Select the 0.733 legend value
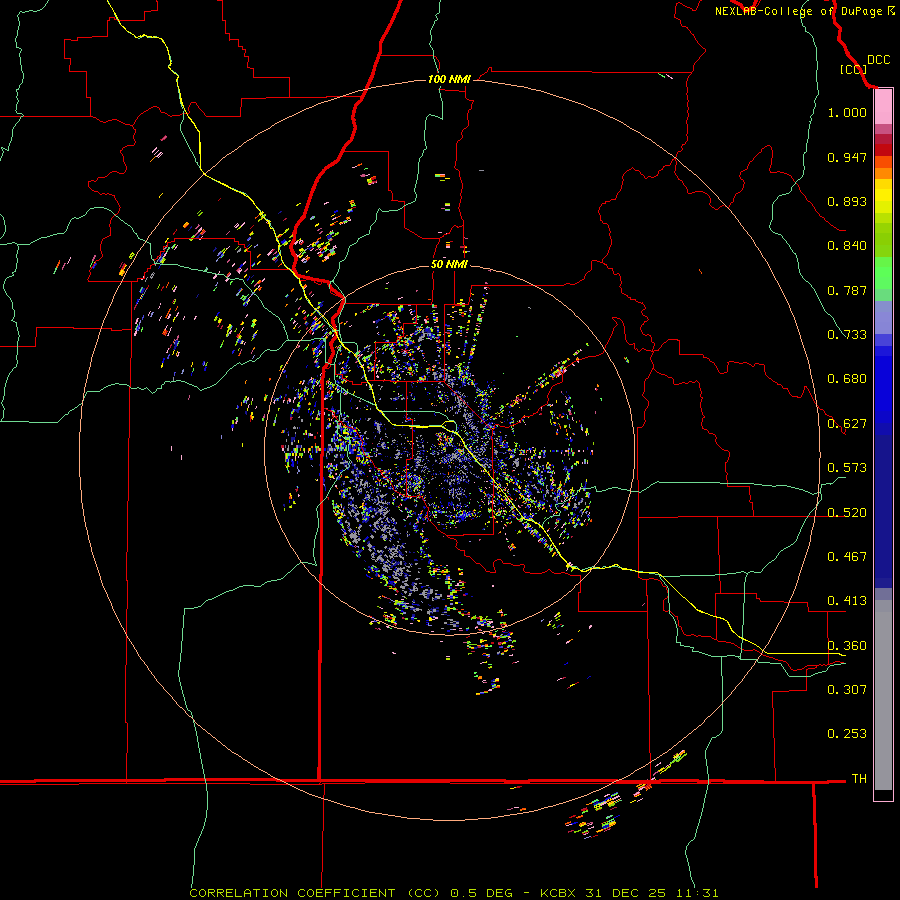Screen dimensions: 900x900 [x=847, y=335]
